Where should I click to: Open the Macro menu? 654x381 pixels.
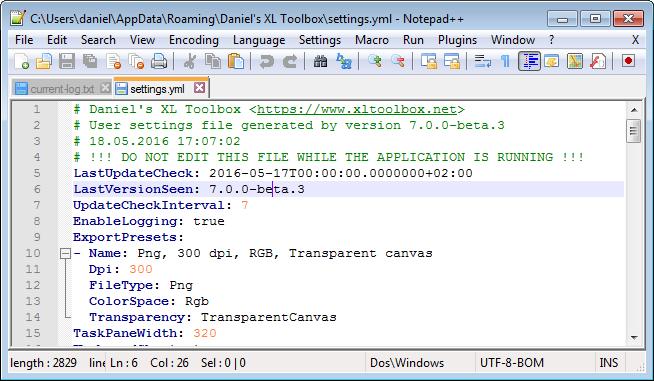(372, 40)
